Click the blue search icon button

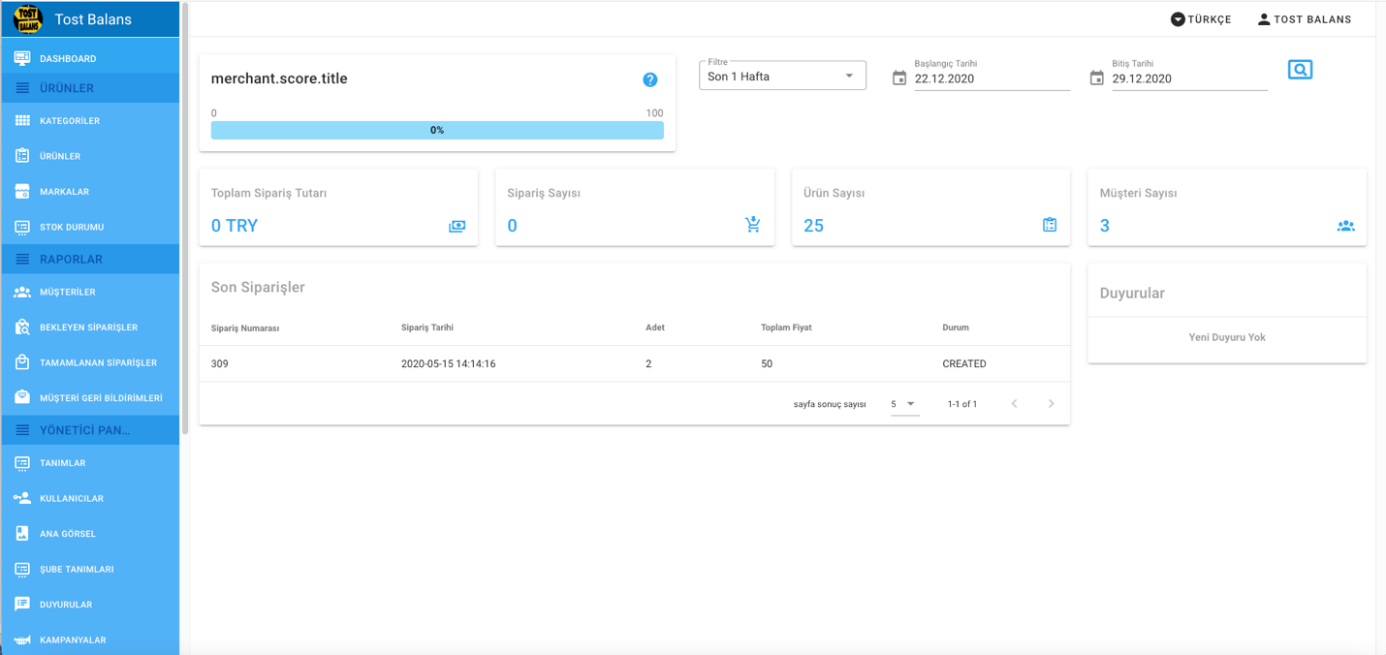pyautogui.click(x=1299, y=70)
